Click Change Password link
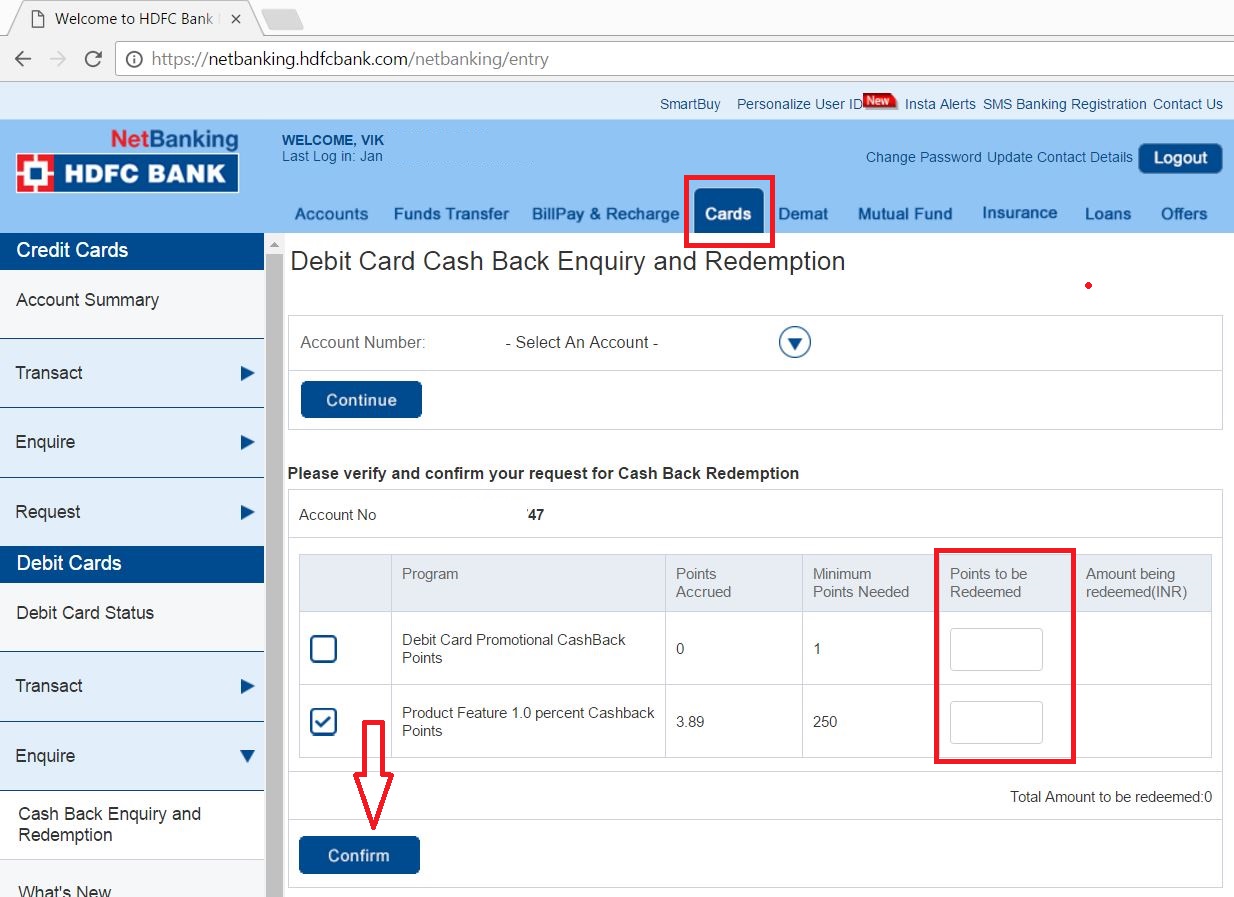Image resolution: width=1234 pixels, height=897 pixels. click(x=924, y=157)
